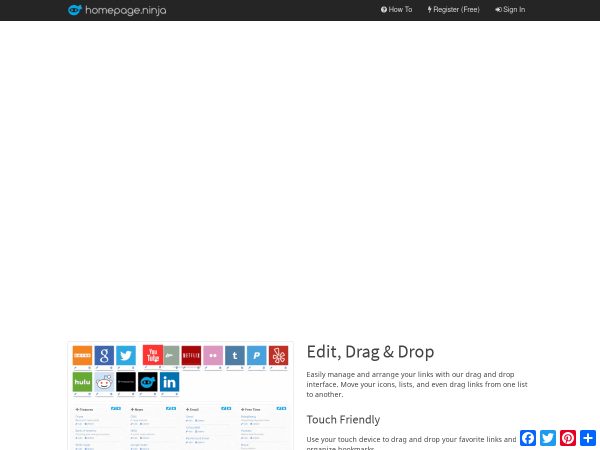The width and height of the screenshot is (600, 450).
Task: Share the page on Facebook
Action: tap(528, 438)
